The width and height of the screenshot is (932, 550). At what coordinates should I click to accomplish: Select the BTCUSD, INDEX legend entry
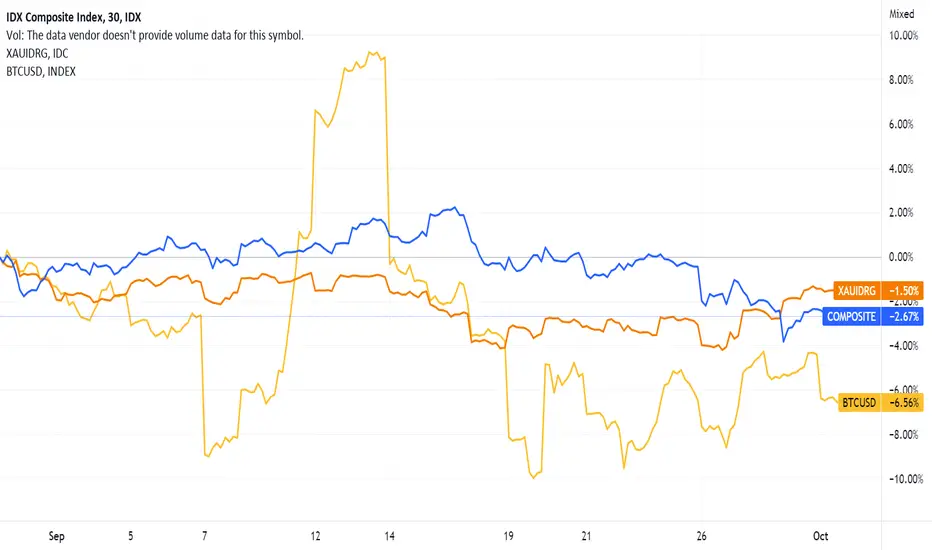pos(41,71)
